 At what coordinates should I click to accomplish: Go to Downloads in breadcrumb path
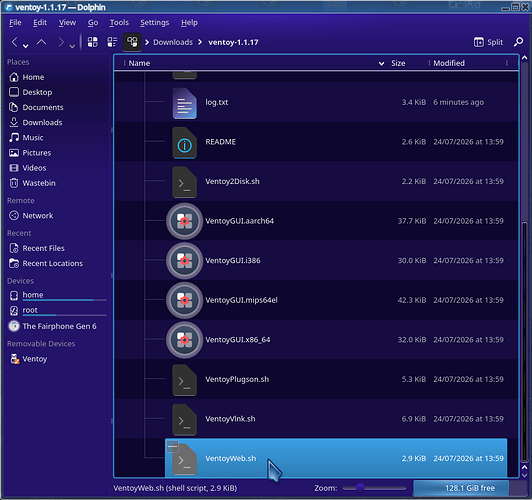click(x=173, y=42)
